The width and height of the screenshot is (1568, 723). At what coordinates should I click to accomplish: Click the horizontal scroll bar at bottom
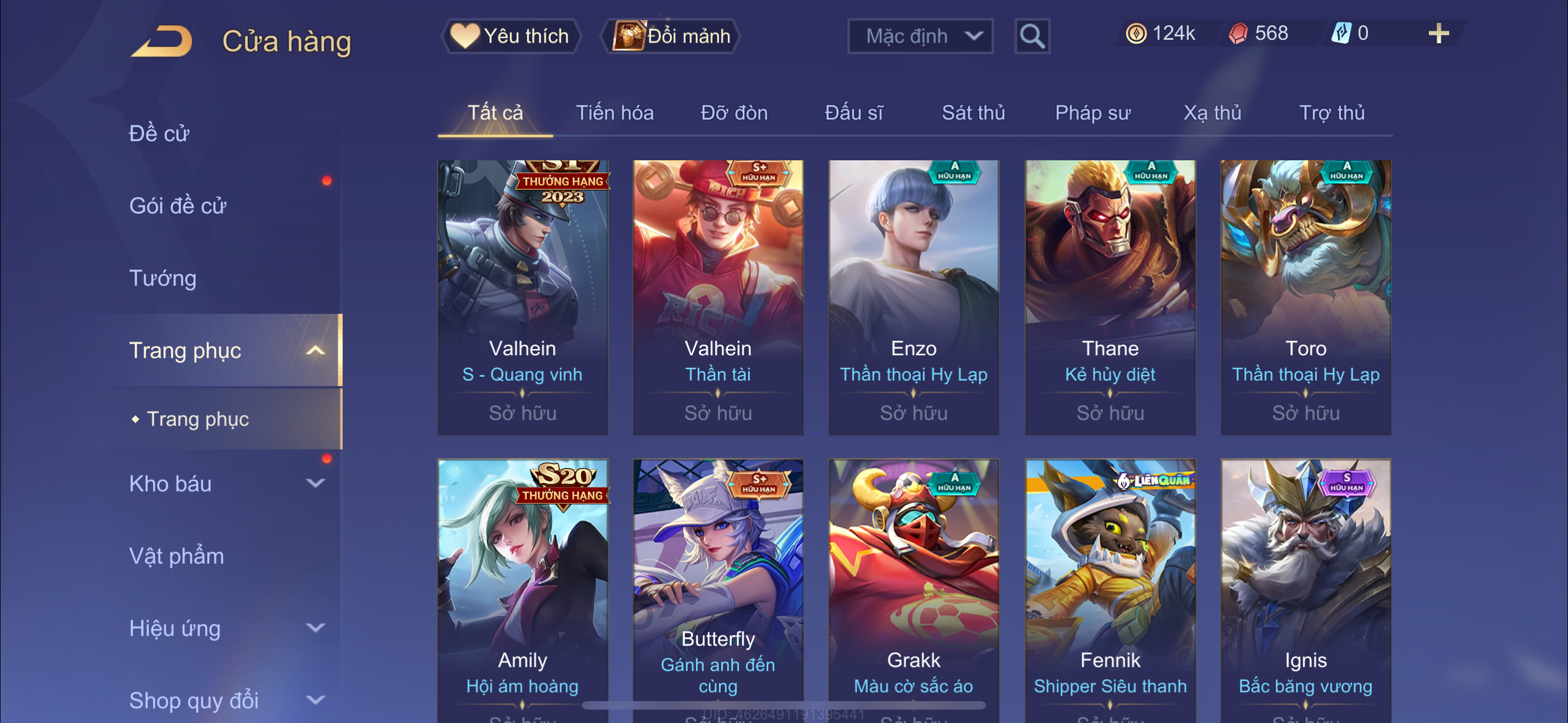click(x=783, y=706)
